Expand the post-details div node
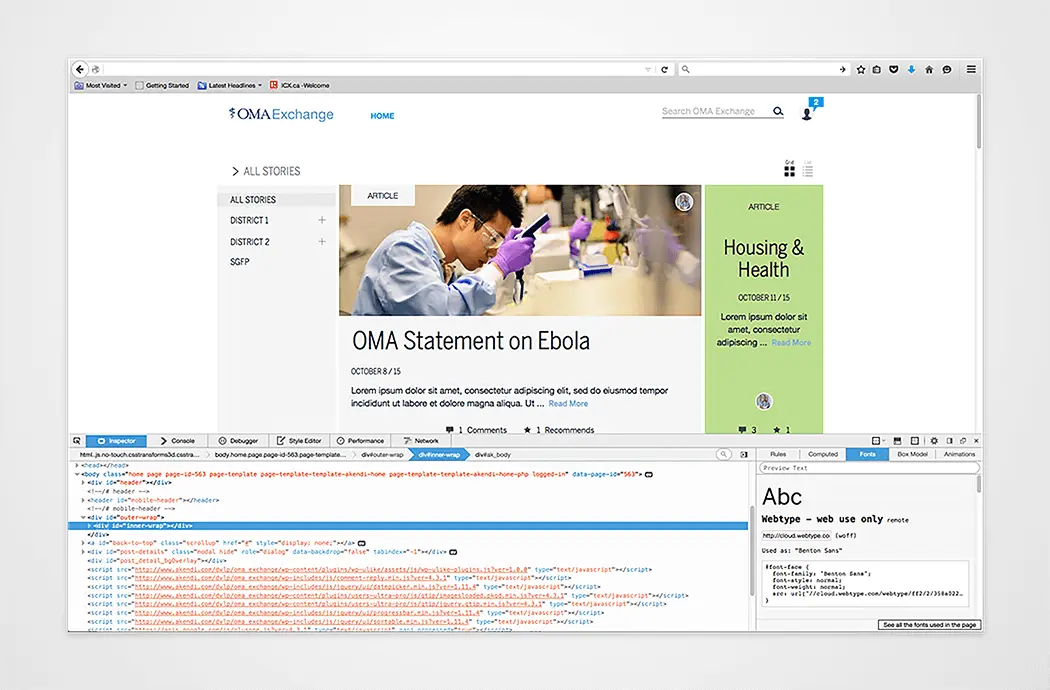This screenshot has height=690, width=1050. point(83,552)
